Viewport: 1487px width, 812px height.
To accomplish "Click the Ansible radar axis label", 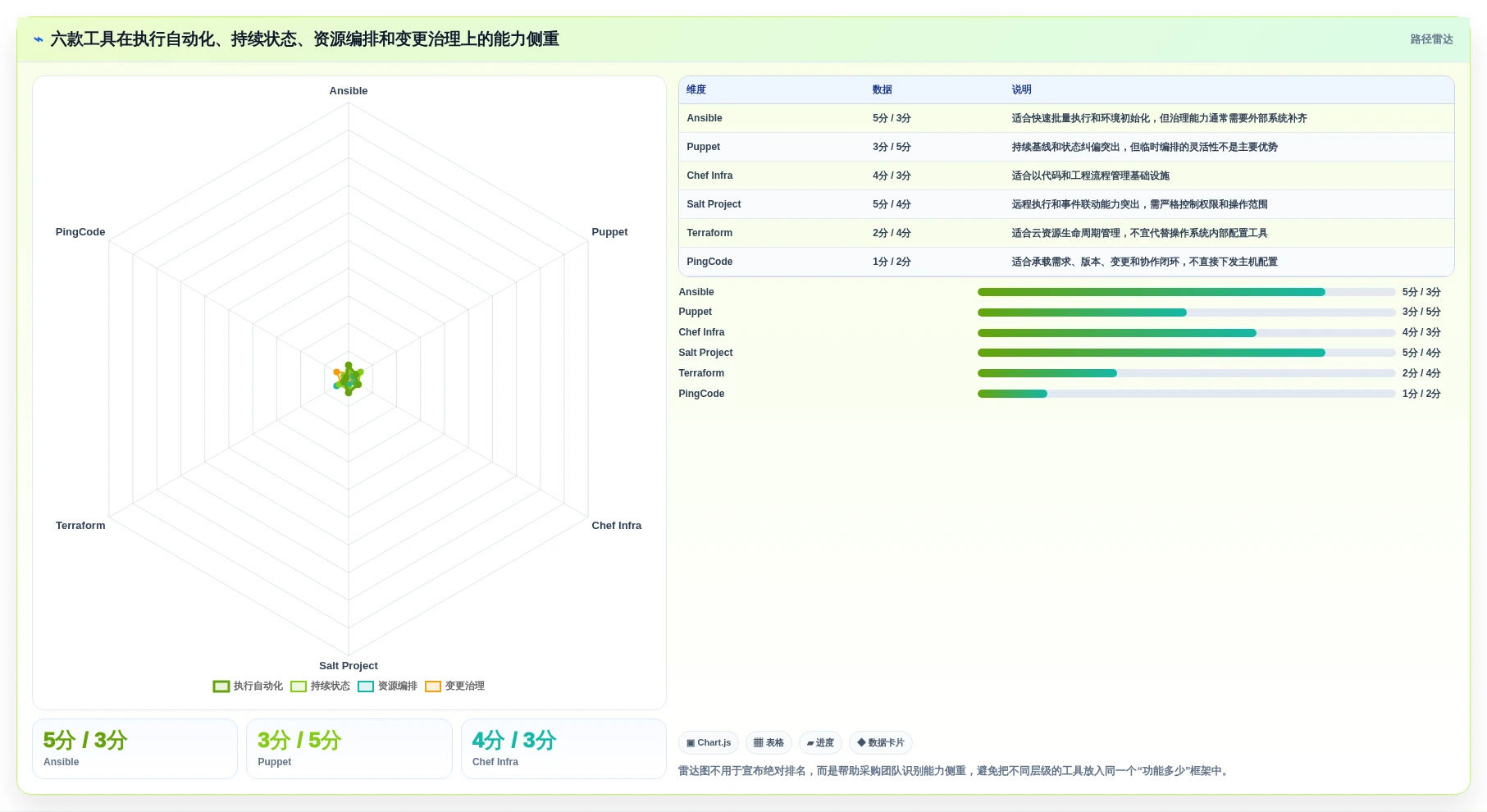I will tap(349, 91).
